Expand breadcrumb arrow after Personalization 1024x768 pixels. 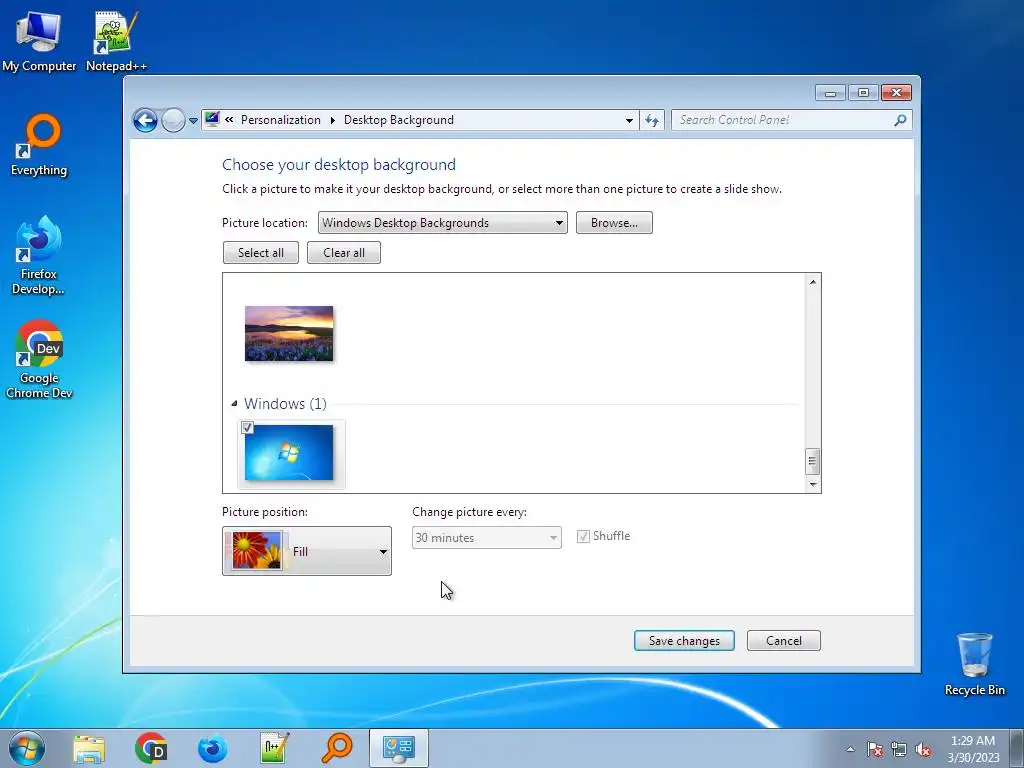pyautogui.click(x=332, y=120)
